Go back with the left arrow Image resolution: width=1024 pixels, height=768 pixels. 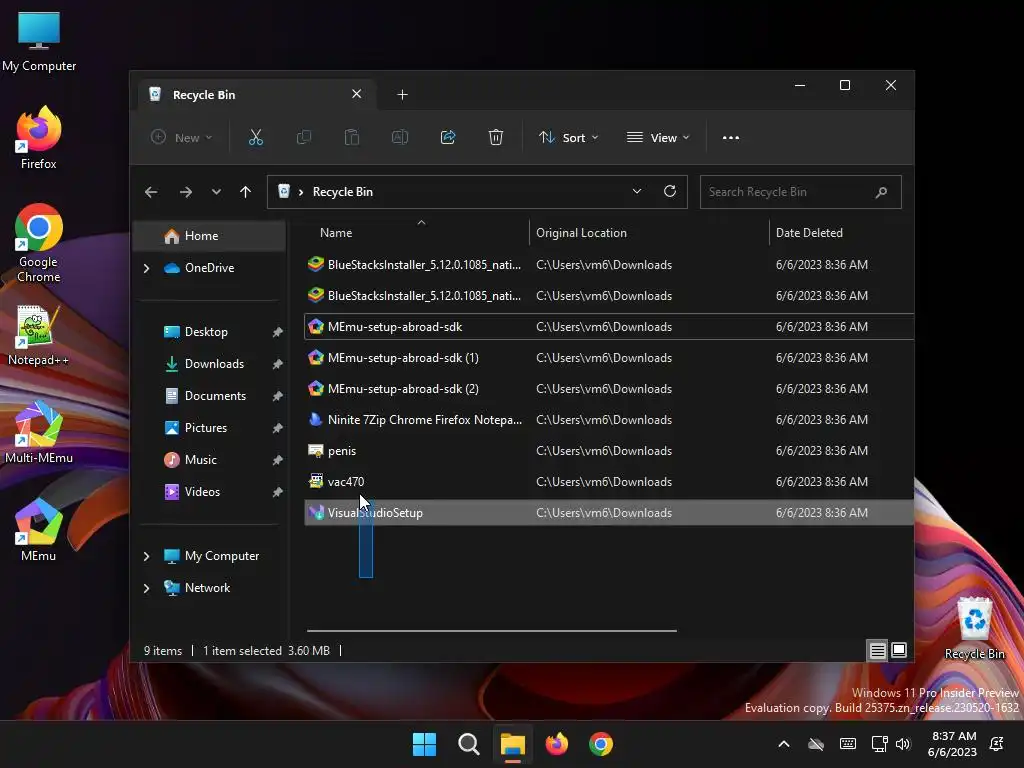(151, 192)
